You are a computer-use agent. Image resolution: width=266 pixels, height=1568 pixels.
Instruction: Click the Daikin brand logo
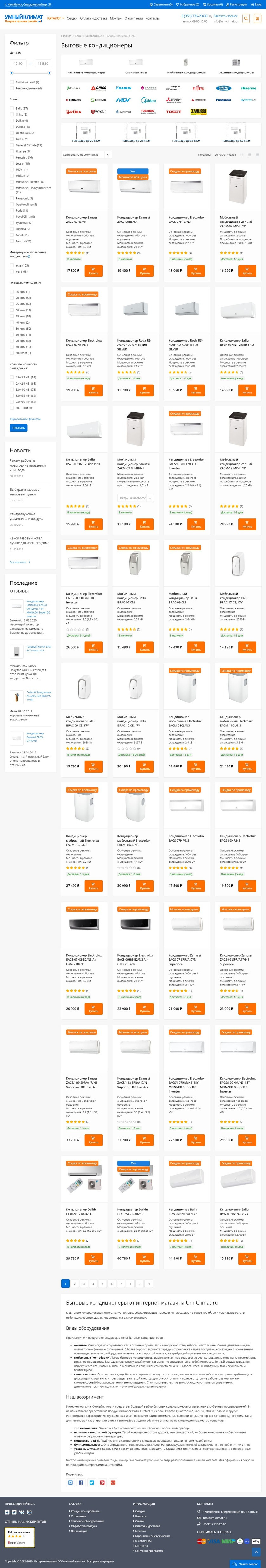tap(123, 88)
